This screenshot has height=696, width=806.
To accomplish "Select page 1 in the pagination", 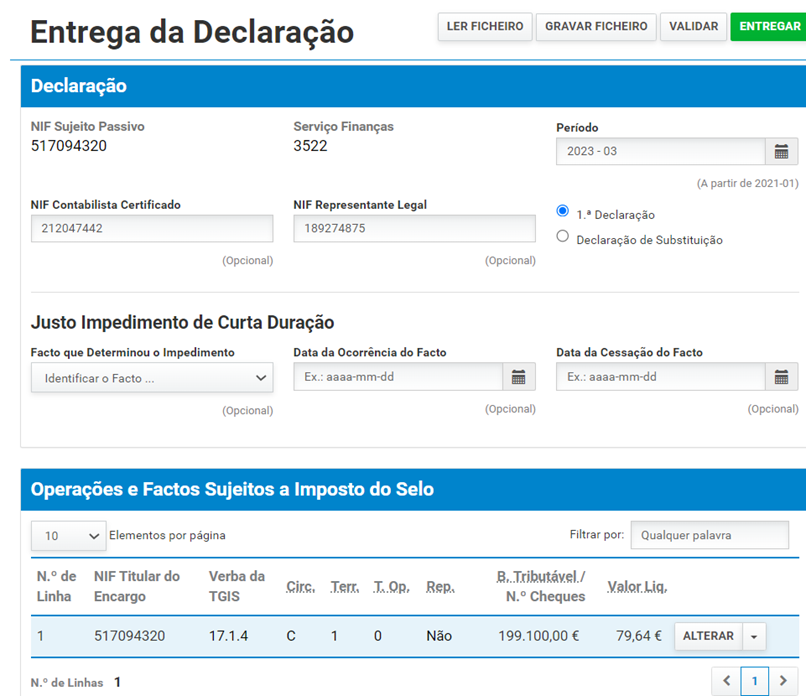I will [755, 681].
